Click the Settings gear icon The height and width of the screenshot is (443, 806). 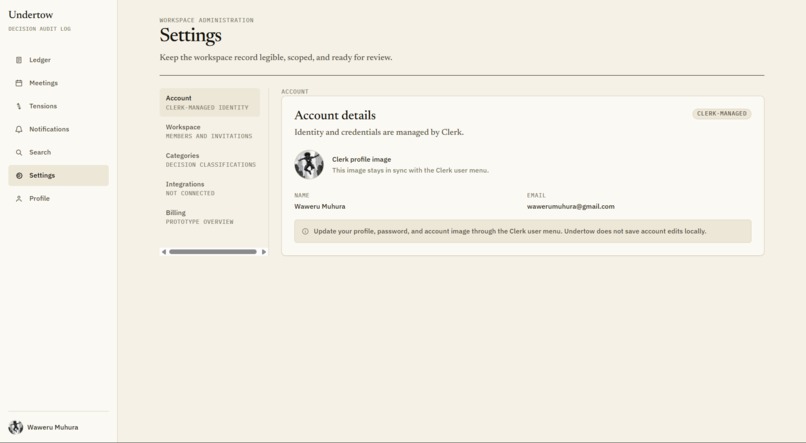[19, 176]
